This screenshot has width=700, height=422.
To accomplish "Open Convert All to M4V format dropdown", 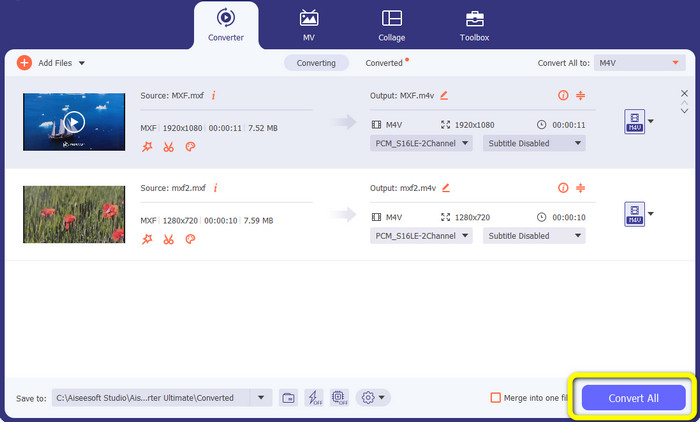I will point(639,63).
